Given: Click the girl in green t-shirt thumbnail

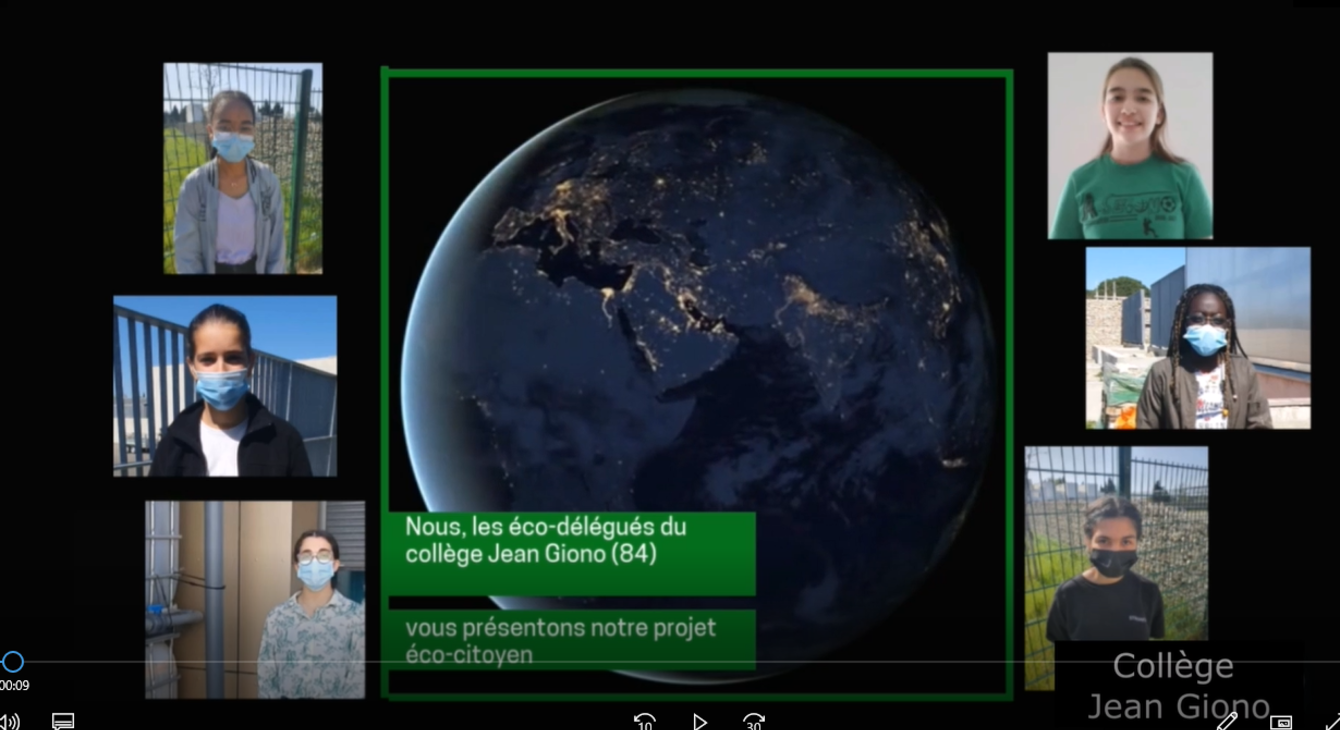Looking at the screenshot, I should [1130, 146].
